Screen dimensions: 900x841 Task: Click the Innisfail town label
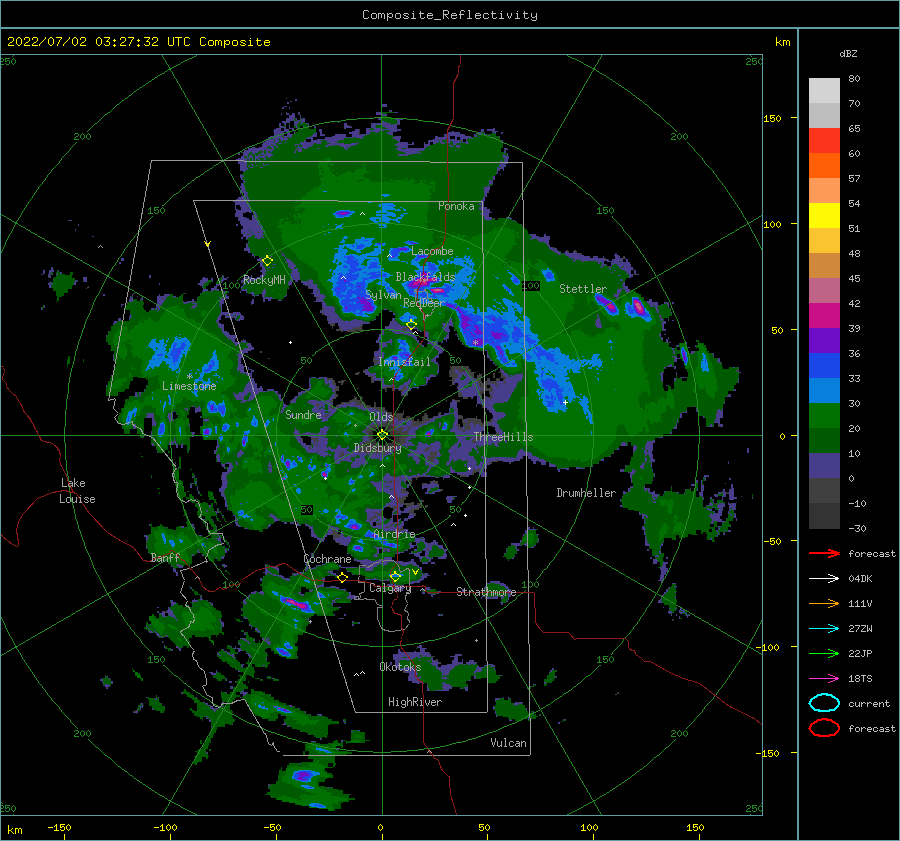404,362
